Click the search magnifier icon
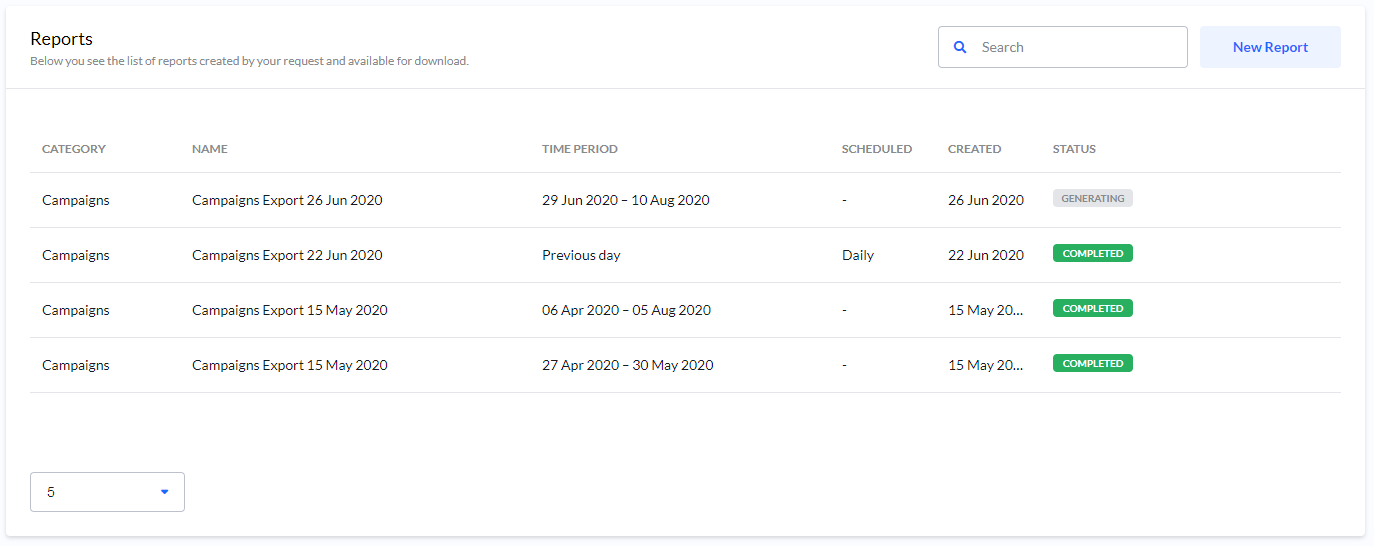This screenshot has width=1374, height=546. pos(960,47)
